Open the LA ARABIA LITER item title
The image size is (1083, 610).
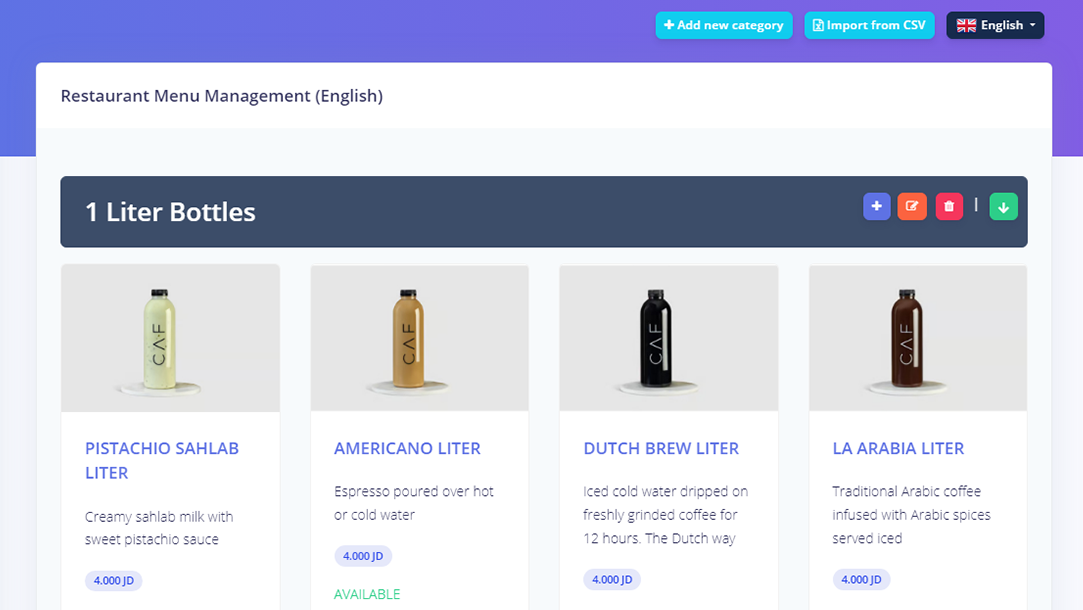(898, 448)
